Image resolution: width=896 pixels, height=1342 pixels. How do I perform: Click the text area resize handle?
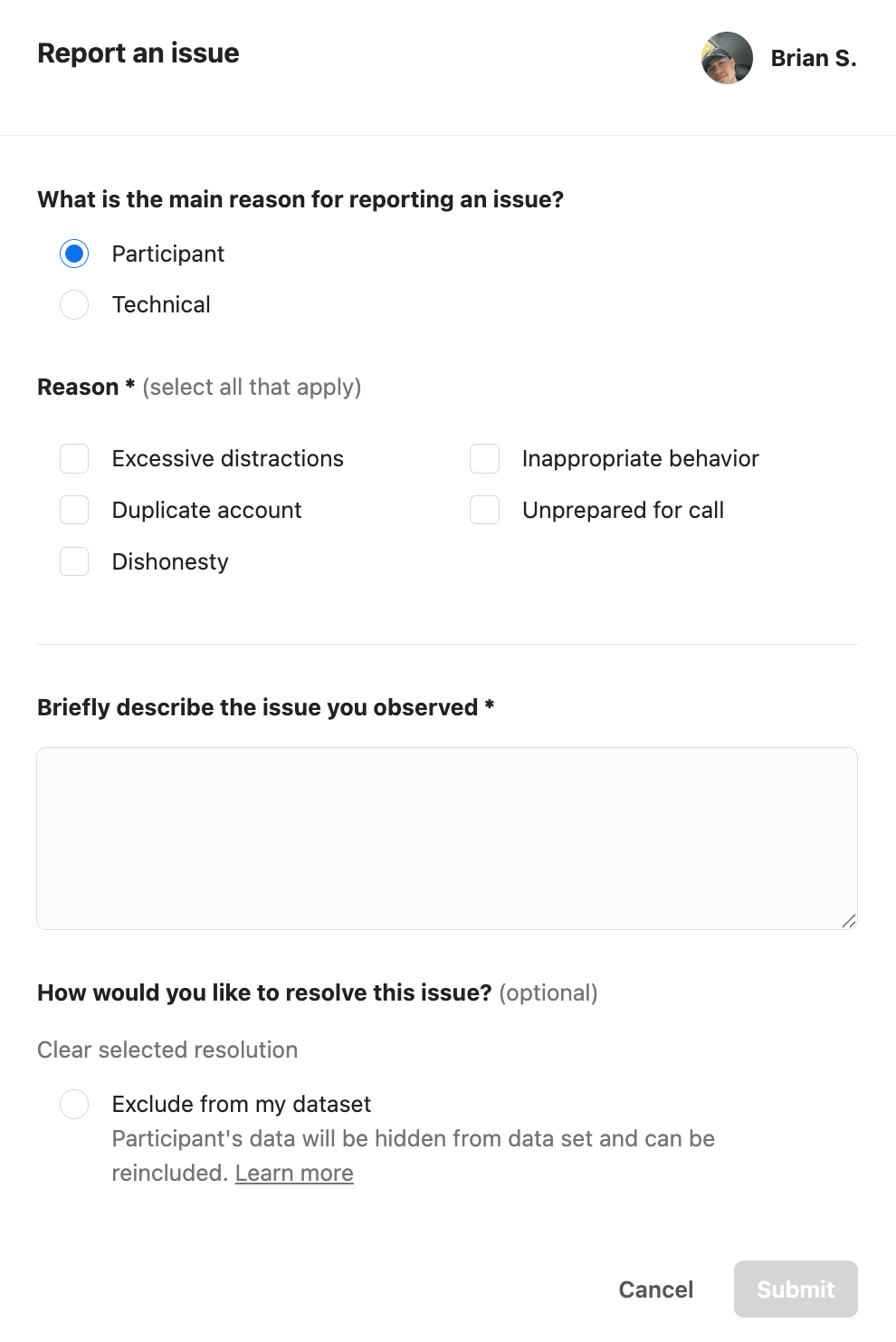coord(848,921)
